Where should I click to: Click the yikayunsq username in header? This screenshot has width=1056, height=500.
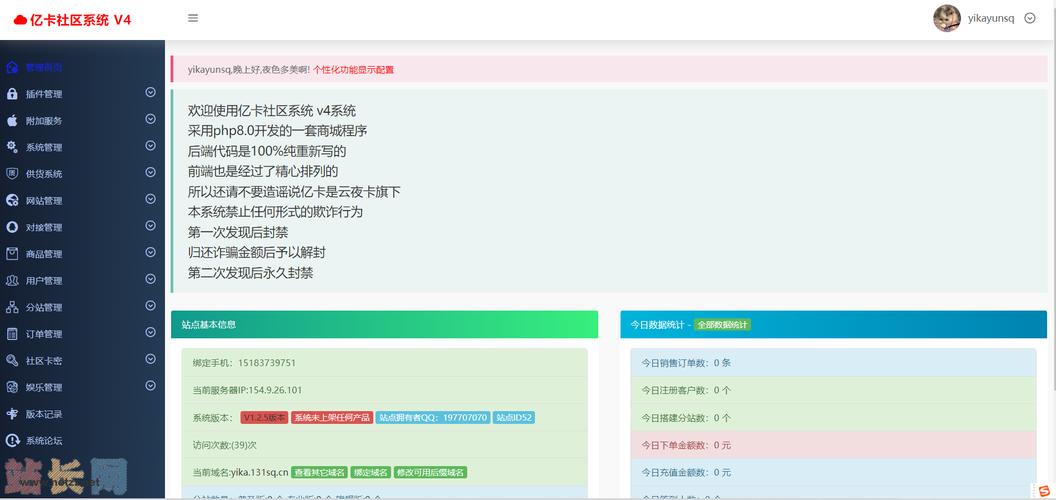[991, 19]
